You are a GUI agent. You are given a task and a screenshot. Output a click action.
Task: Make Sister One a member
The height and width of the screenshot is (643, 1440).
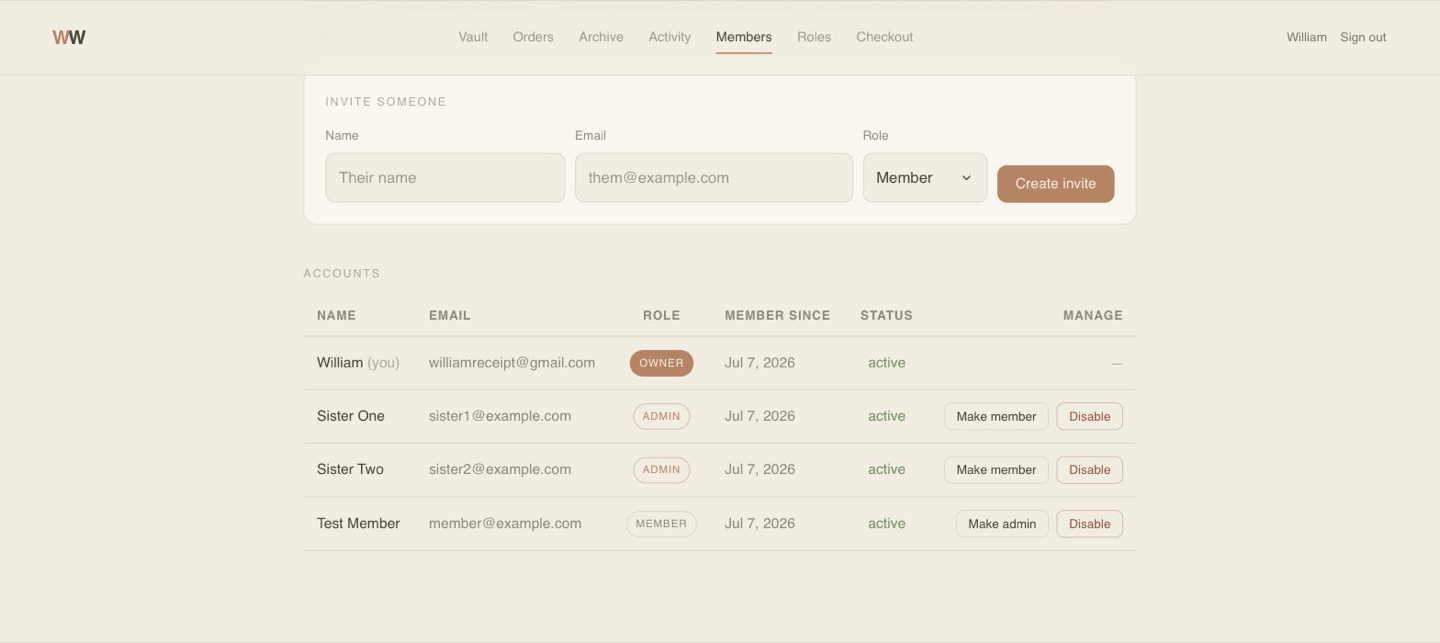click(x=996, y=416)
